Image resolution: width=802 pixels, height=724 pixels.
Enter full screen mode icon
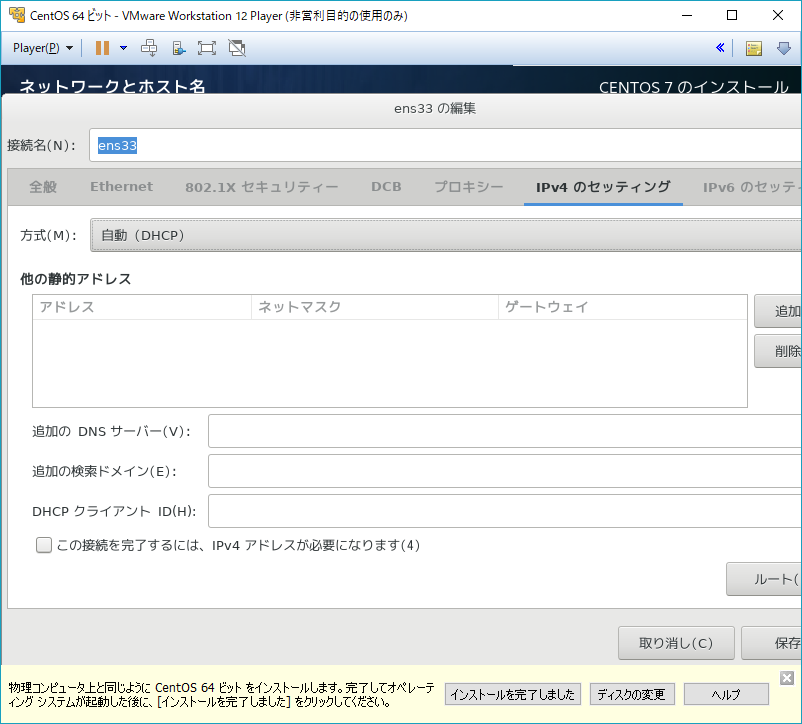207,48
